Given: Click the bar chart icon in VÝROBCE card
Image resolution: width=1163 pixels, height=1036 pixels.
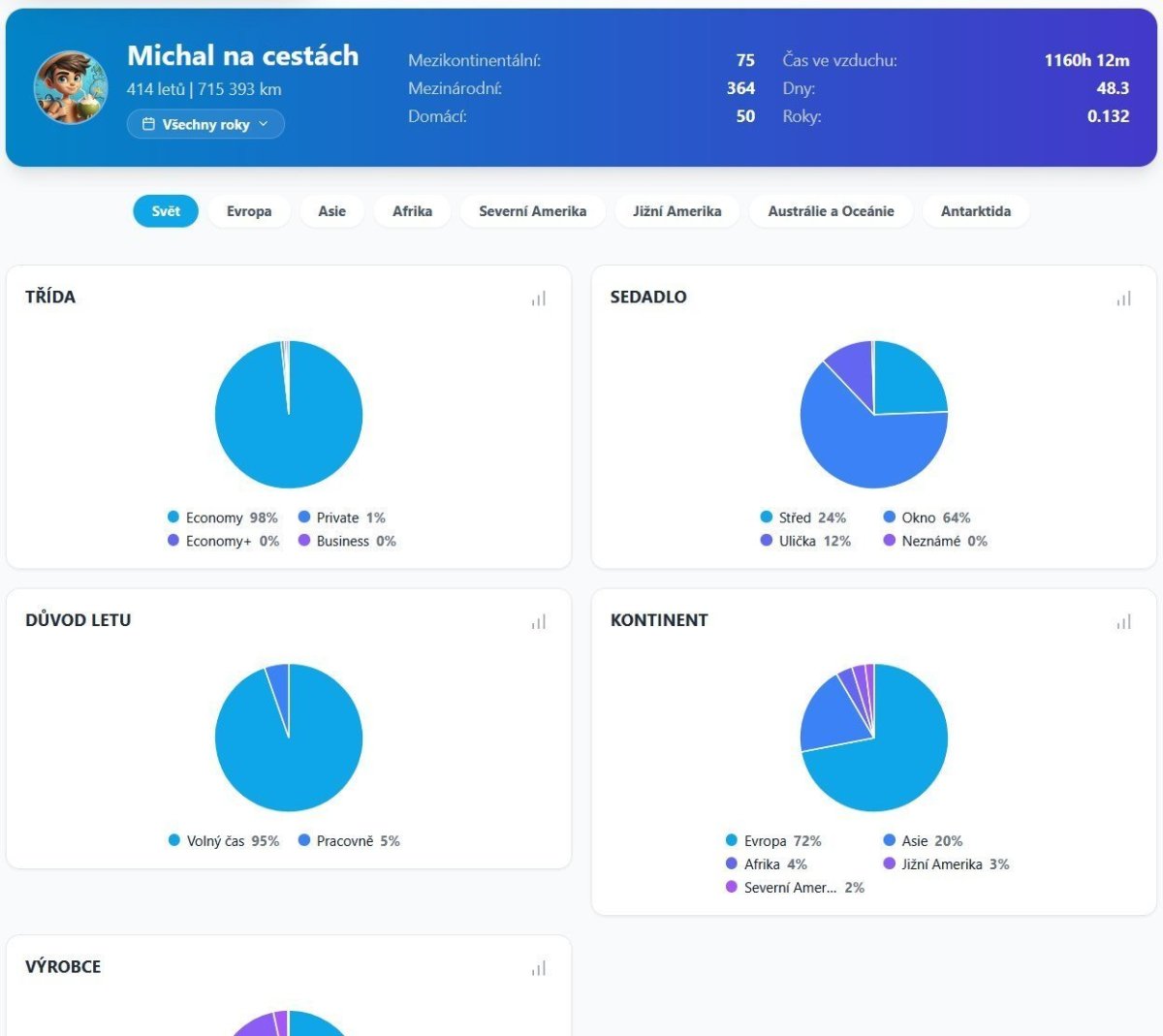Looking at the screenshot, I should [539, 968].
